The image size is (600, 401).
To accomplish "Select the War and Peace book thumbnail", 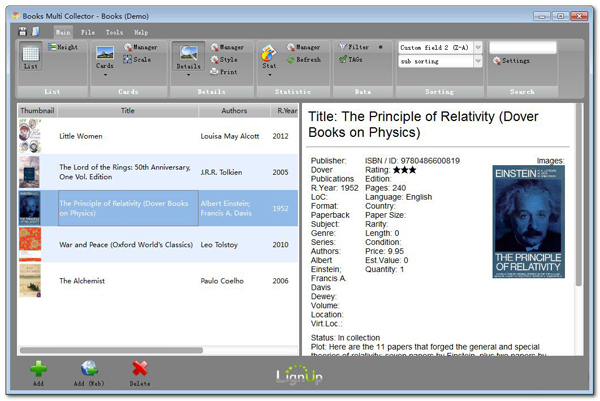I will pos(30,244).
